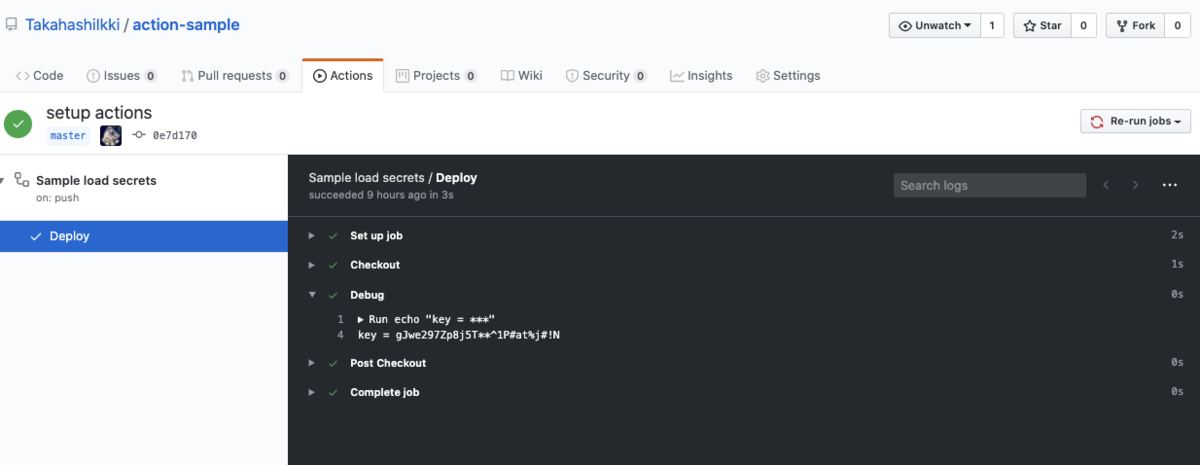Click the Deploy job checkmark icon
1200x465 pixels.
(36, 236)
